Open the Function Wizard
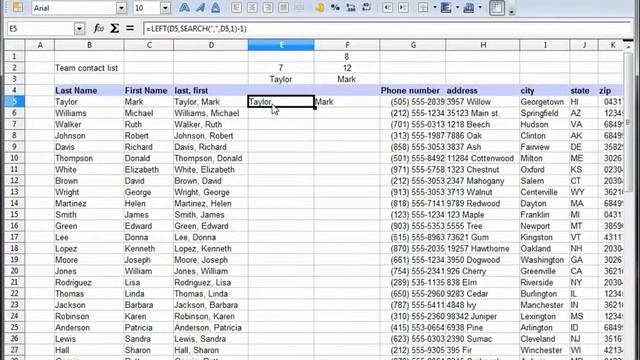The image size is (640, 360). pos(98,29)
